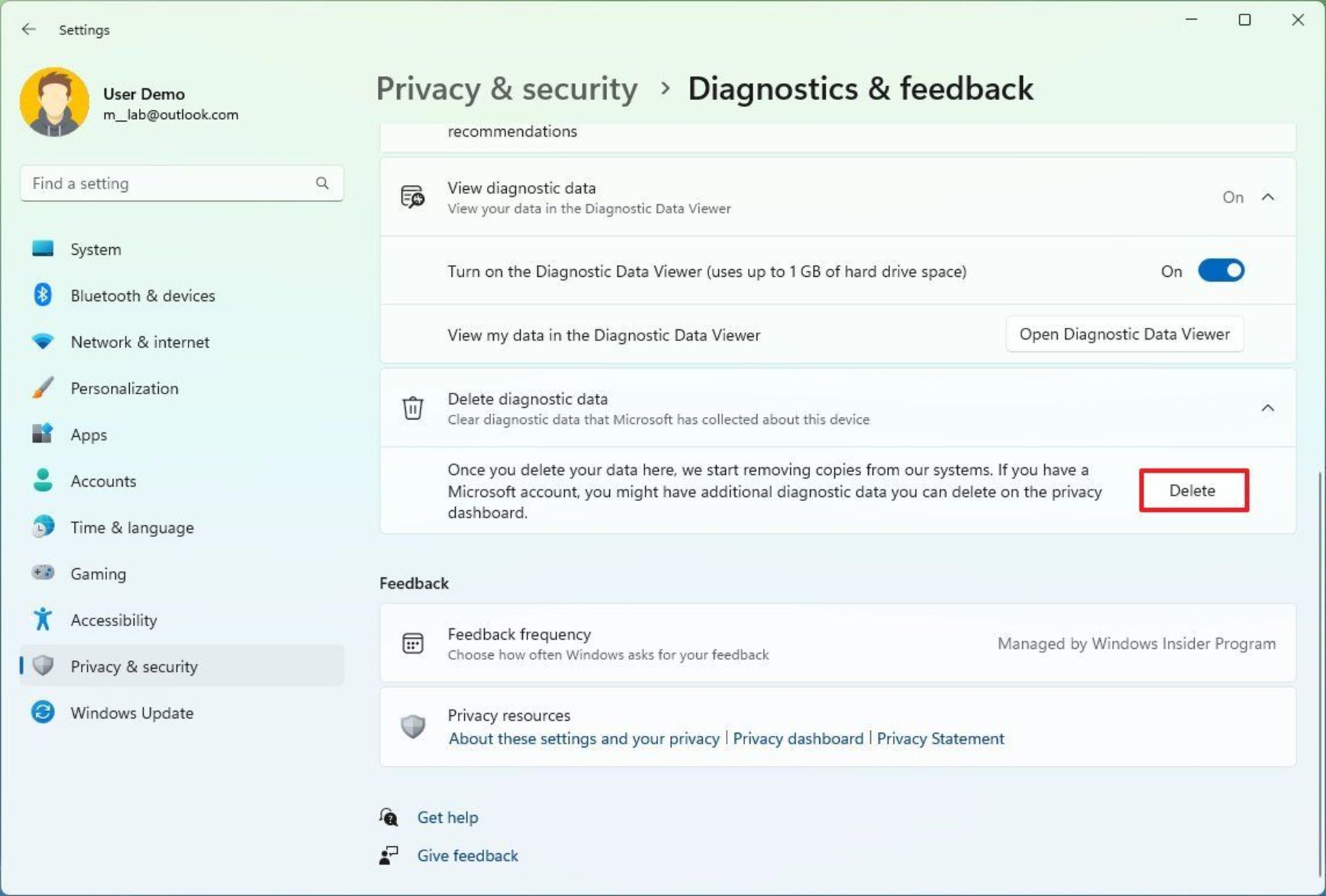Screen dimensions: 1326x896
Task: Click the back navigation arrow
Action: (x=27, y=29)
